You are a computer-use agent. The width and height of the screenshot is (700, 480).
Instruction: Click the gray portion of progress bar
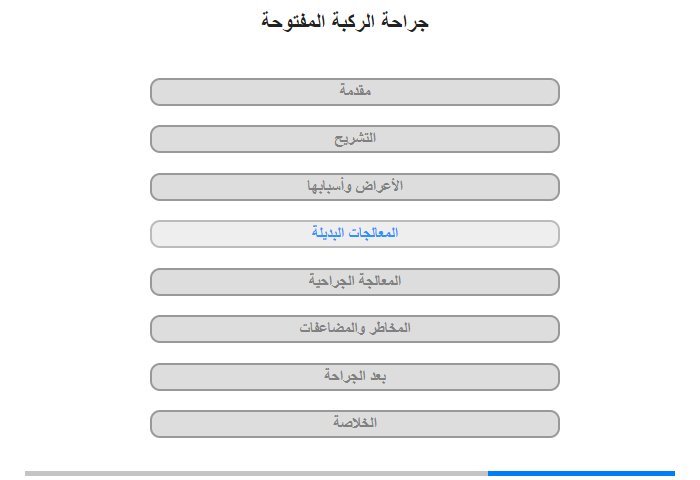[x=256, y=473]
